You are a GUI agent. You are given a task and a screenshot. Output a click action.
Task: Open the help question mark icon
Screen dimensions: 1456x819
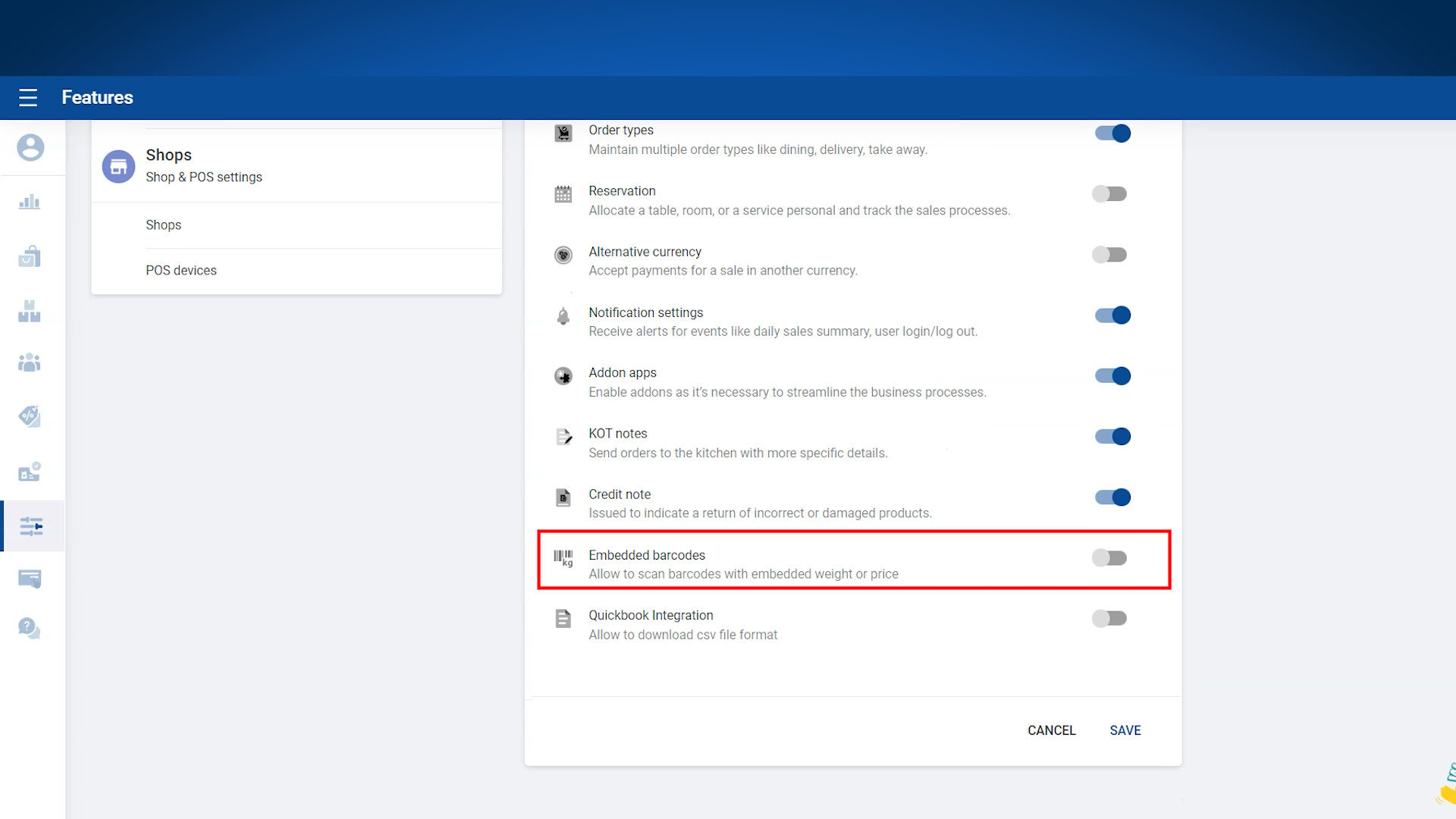tap(30, 628)
